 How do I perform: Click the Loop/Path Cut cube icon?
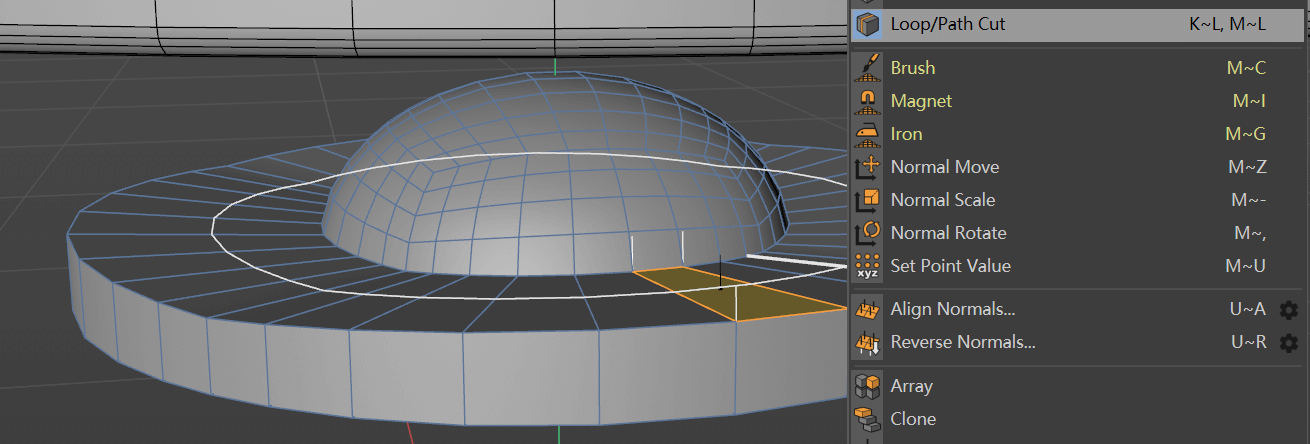coord(867,25)
